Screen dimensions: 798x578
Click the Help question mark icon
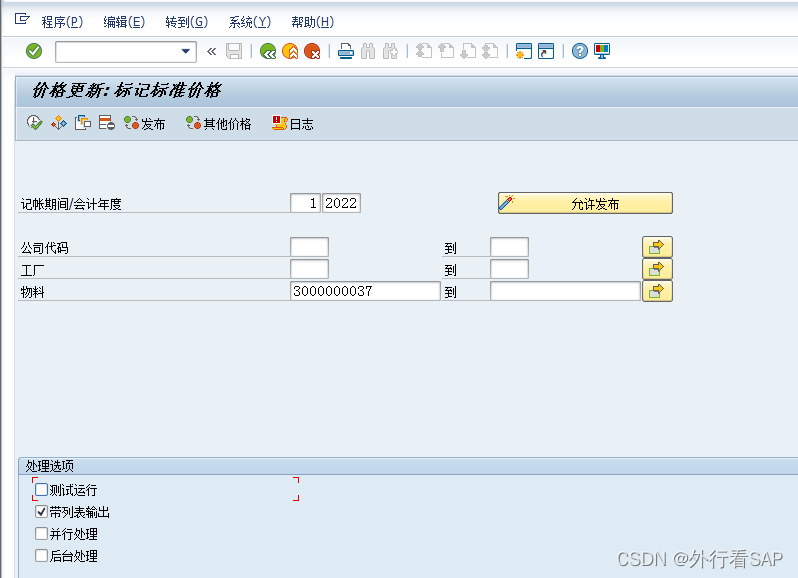point(580,51)
